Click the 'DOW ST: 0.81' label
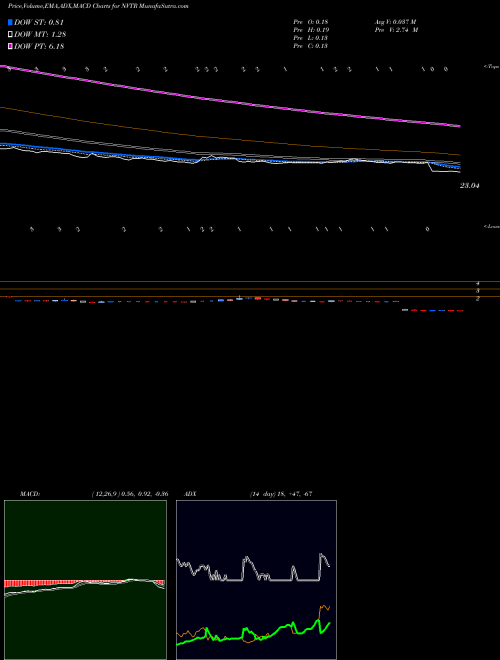This screenshot has width=500, height=660. (x=39, y=22)
